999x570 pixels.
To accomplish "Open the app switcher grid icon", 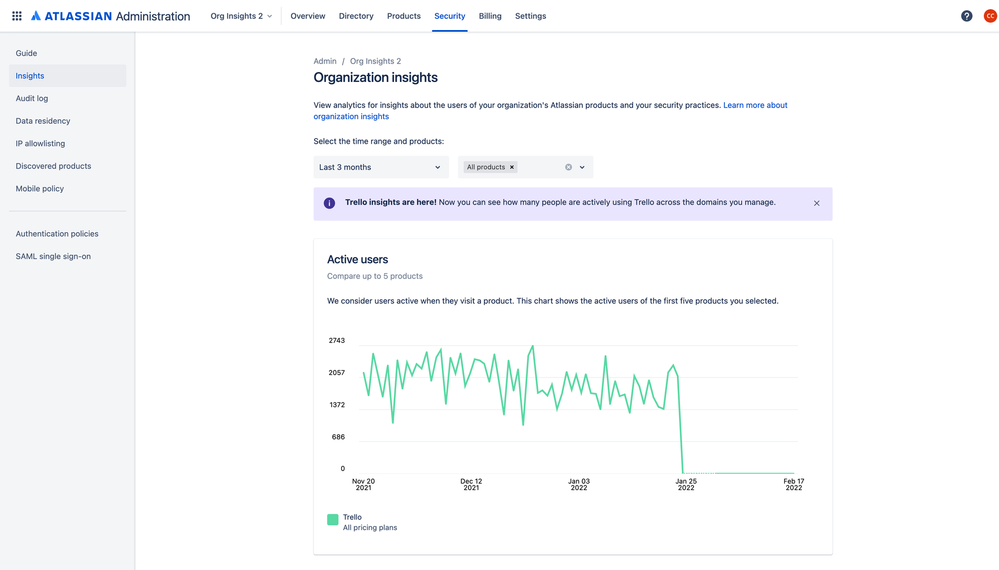I will (x=17, y=16).
